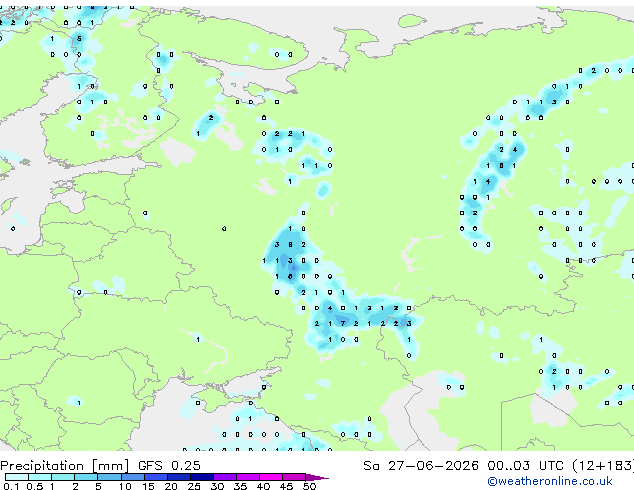634x490 pixels.
Task: Click the 0.5–1 mm legend color segment
Action: click(x=40, y=477)
